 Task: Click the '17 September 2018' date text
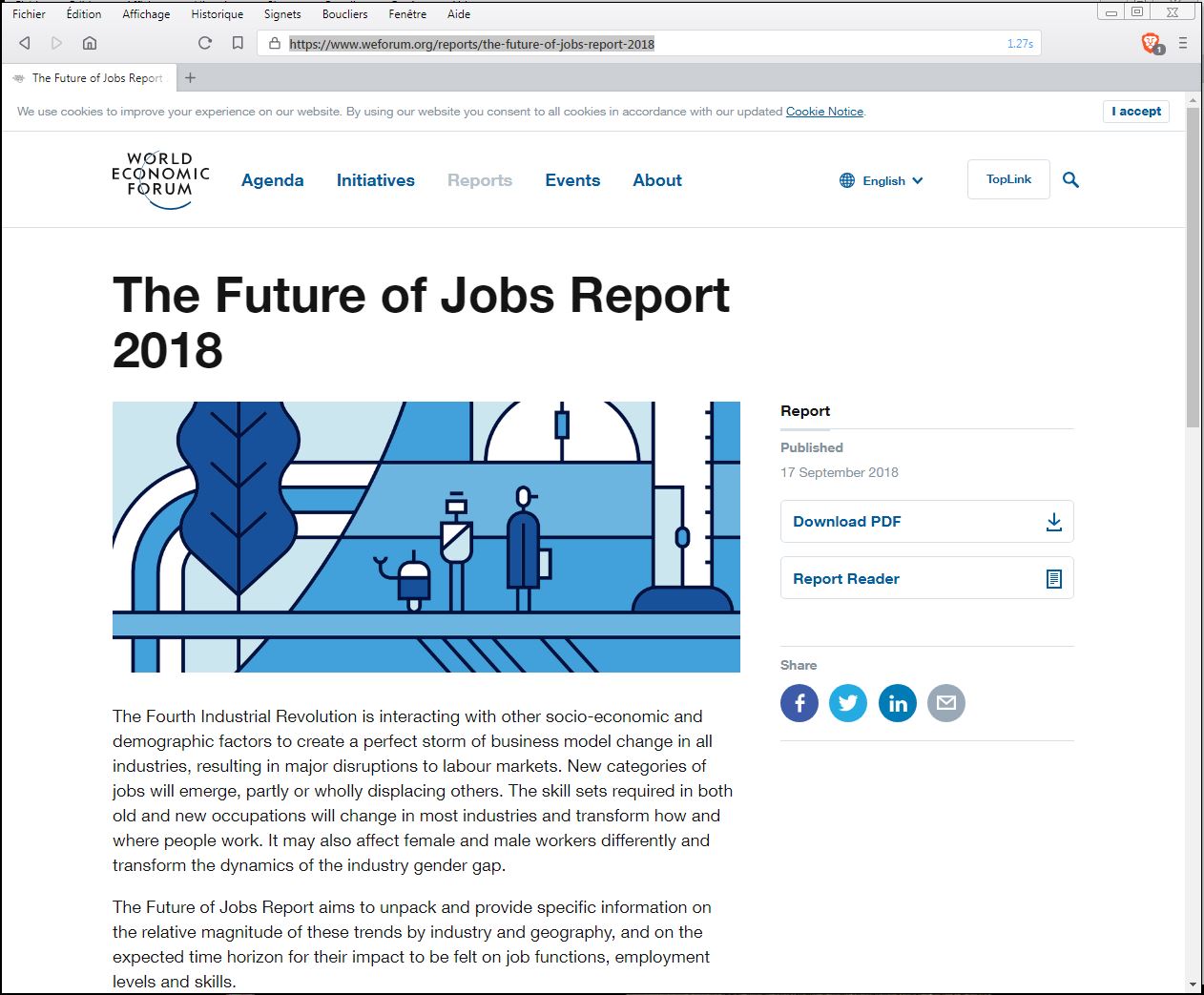pos(840,472)
